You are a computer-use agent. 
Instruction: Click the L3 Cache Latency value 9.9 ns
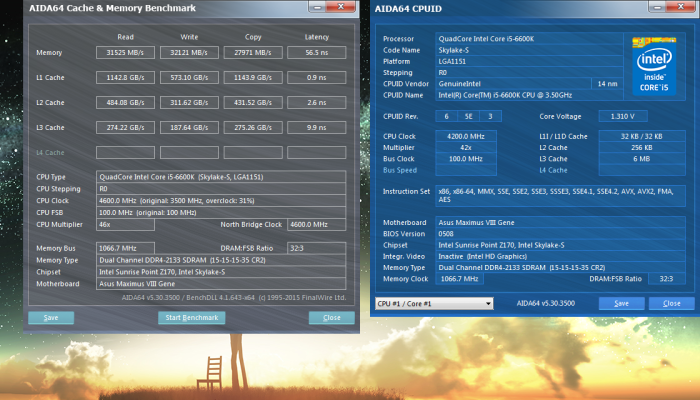pos(317,128)
